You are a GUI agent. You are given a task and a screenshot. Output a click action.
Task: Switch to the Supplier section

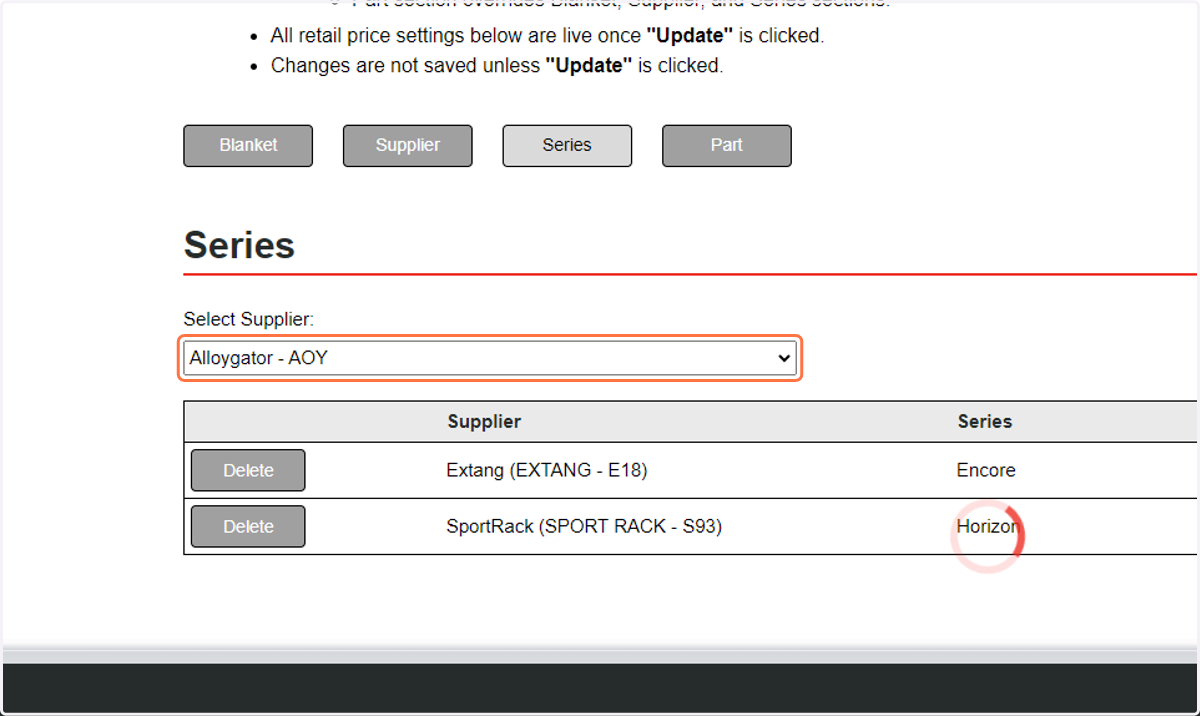(x=408, y=145)
